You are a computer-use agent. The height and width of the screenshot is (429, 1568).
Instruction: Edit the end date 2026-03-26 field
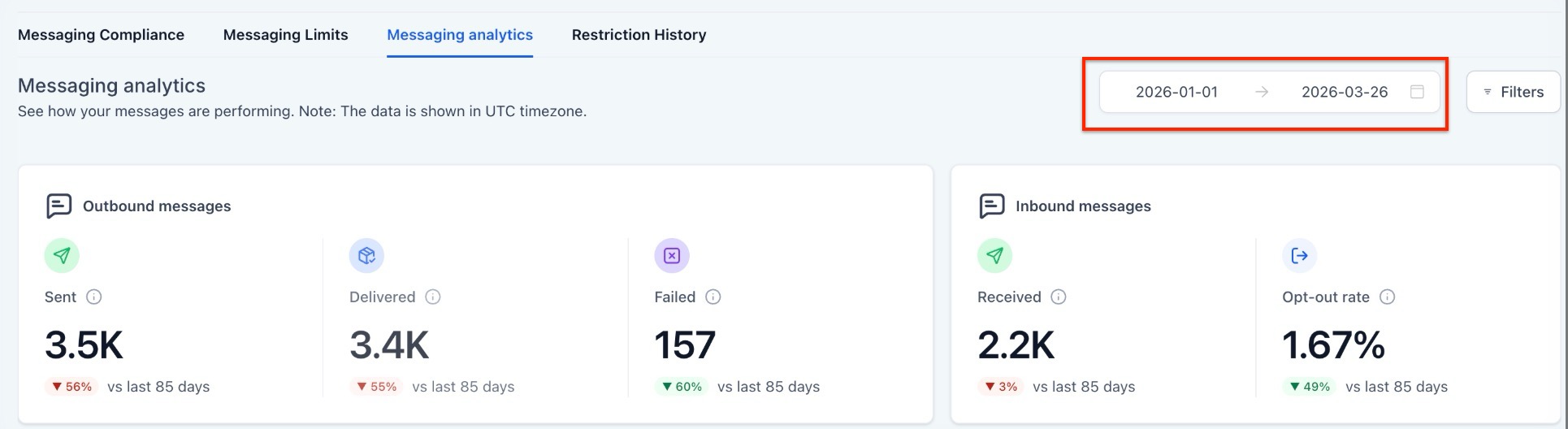[1345, 92]
